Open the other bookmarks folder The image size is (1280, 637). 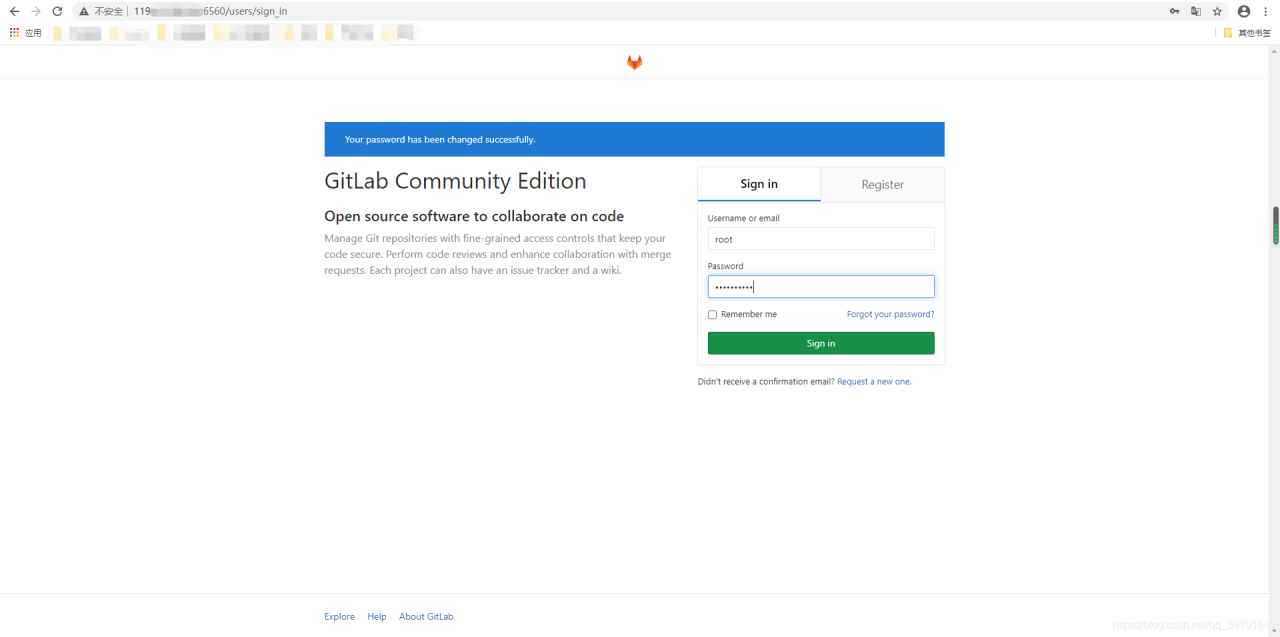point(1247,33)
